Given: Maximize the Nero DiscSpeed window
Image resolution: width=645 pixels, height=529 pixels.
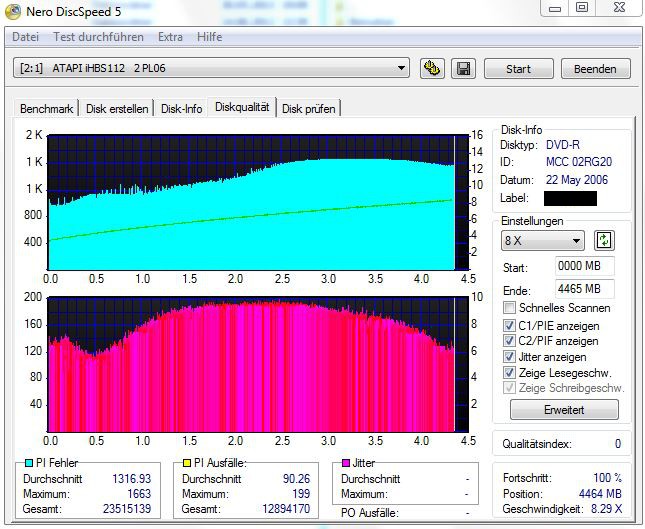Looking at the screenshot, I should (x=582, y=8).
